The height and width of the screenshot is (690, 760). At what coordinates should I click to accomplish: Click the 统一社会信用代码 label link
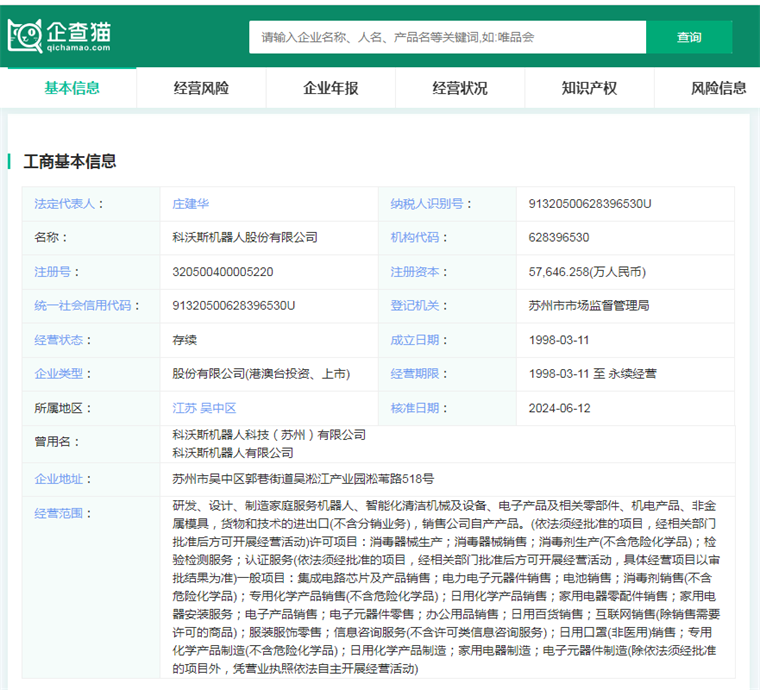point(83,306)
